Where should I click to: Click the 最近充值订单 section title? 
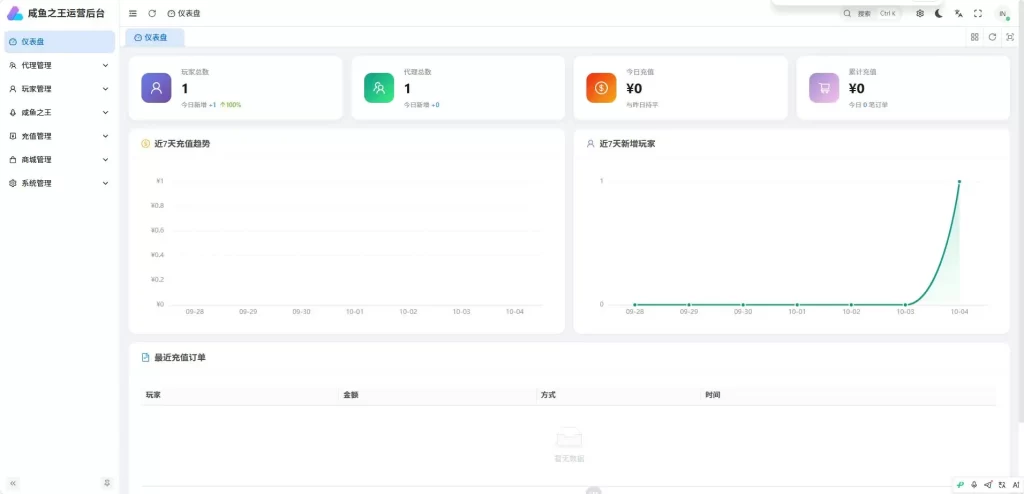click(x=180, y=357)
